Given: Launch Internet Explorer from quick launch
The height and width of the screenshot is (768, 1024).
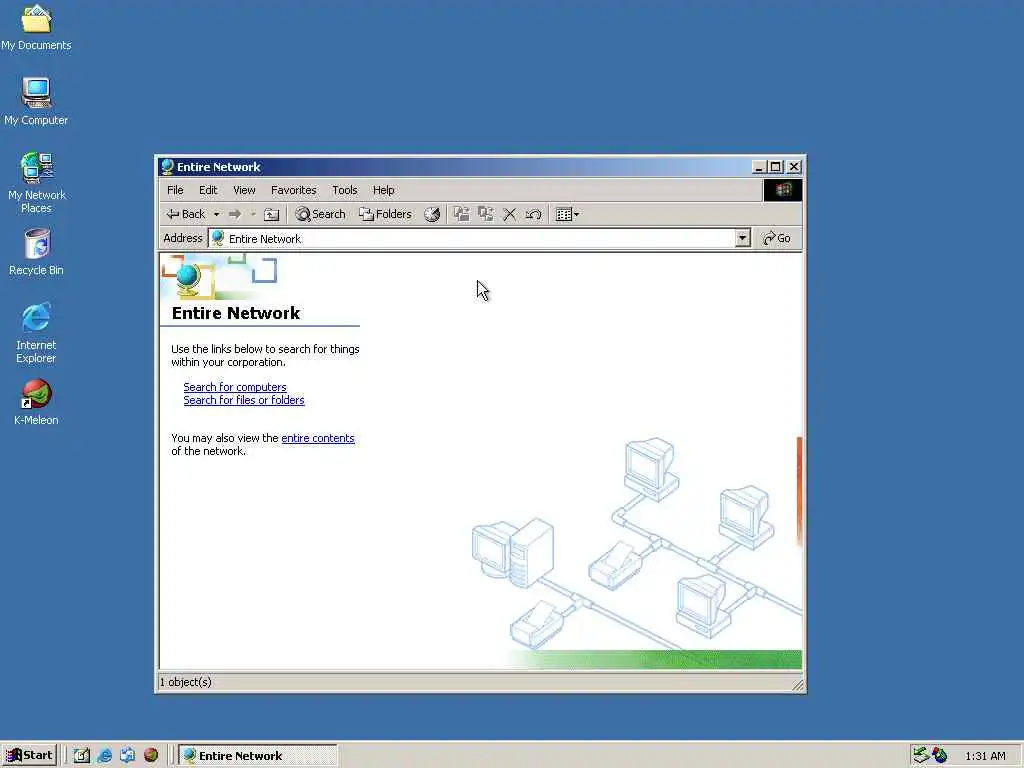Looking at the screenshot, I should pyautogui.click(x=104, y=756).
